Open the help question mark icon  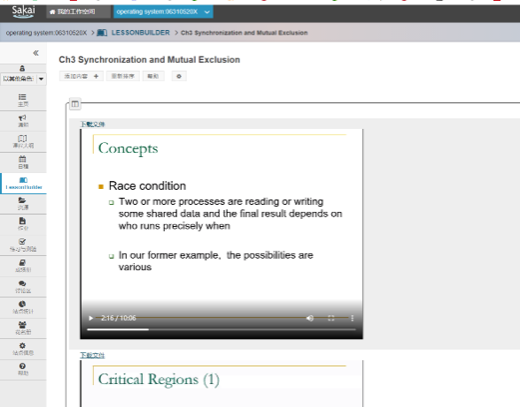(23, 369)
